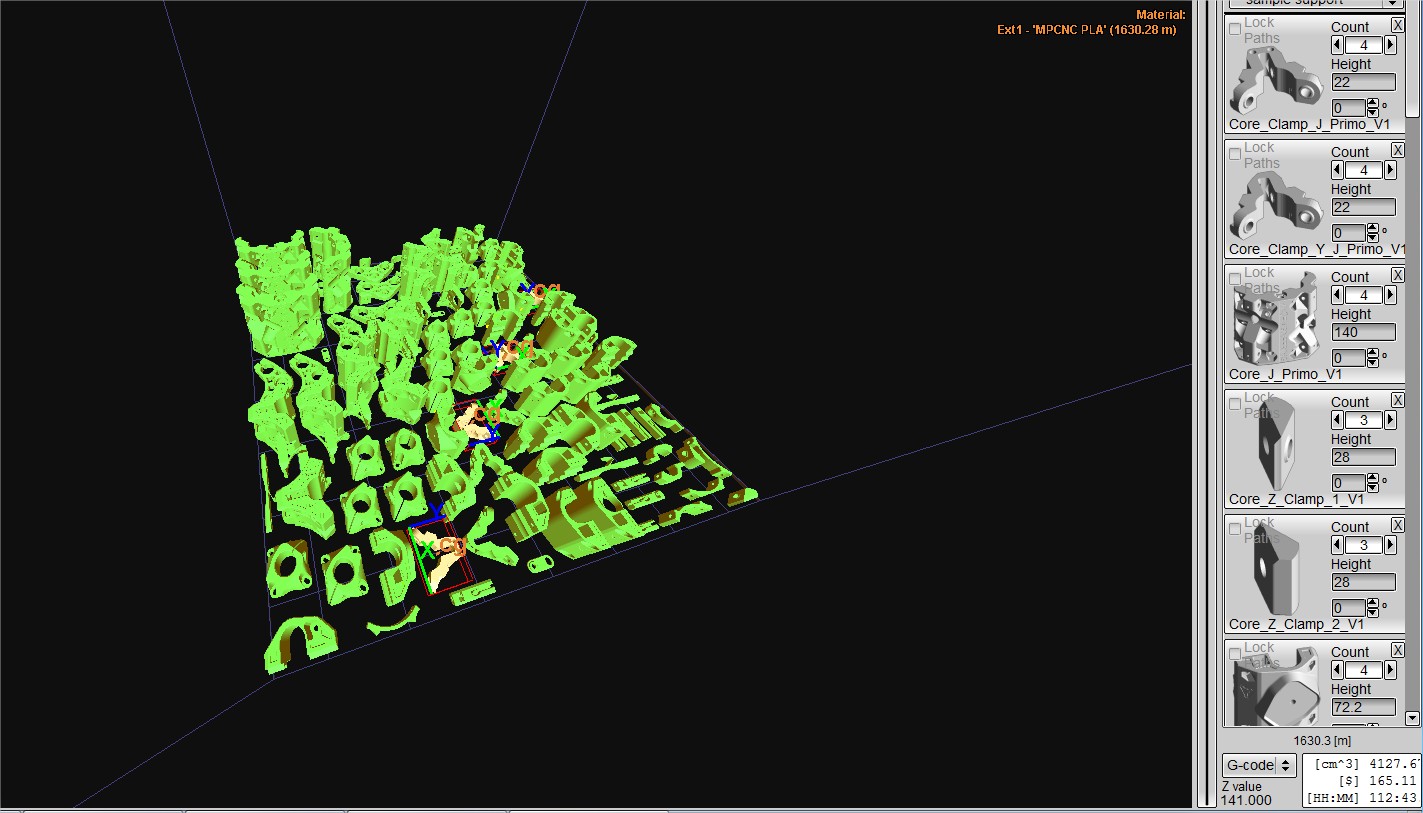Edit the count field of Core_Z_Clamp_1_V1

pyautogui.click(x=1363, y=420)
